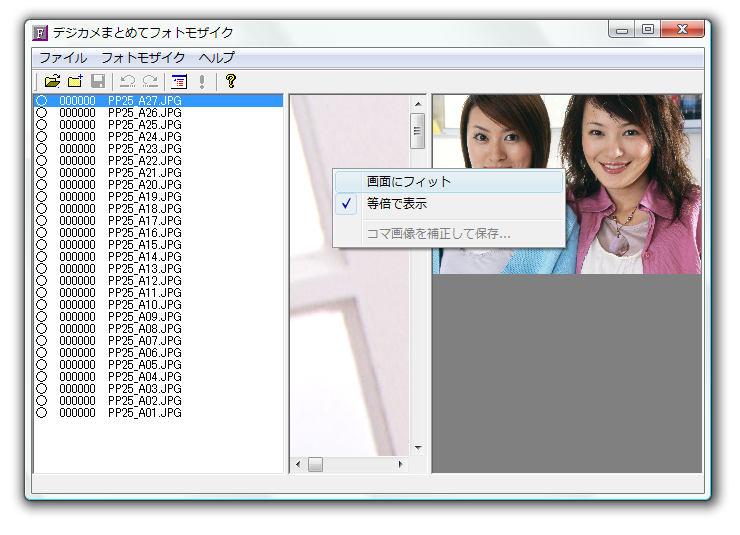Image resolution: width=740 pixels, height=535 pixels.
Task: Click the exclamation mark toolbar icon
Action: pos(202,82)
